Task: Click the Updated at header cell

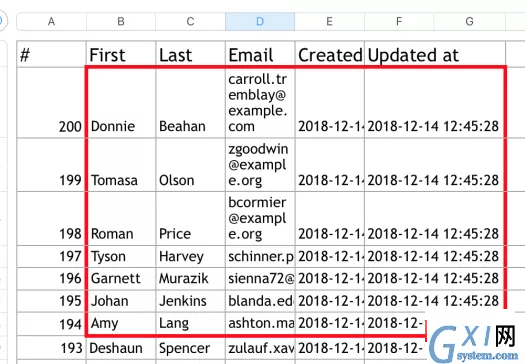Action: (435, 54)
